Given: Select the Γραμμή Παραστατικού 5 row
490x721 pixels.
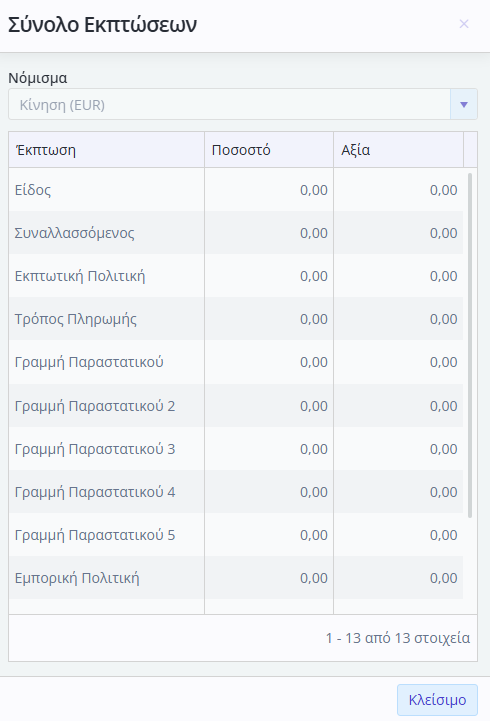Looking at the screenshot, I should click(236, 535).
